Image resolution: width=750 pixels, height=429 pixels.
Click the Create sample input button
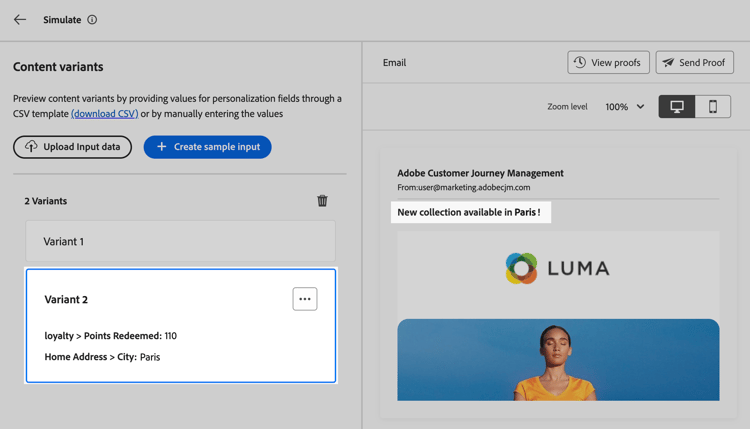pyautogui.click(x=207, y=147)
